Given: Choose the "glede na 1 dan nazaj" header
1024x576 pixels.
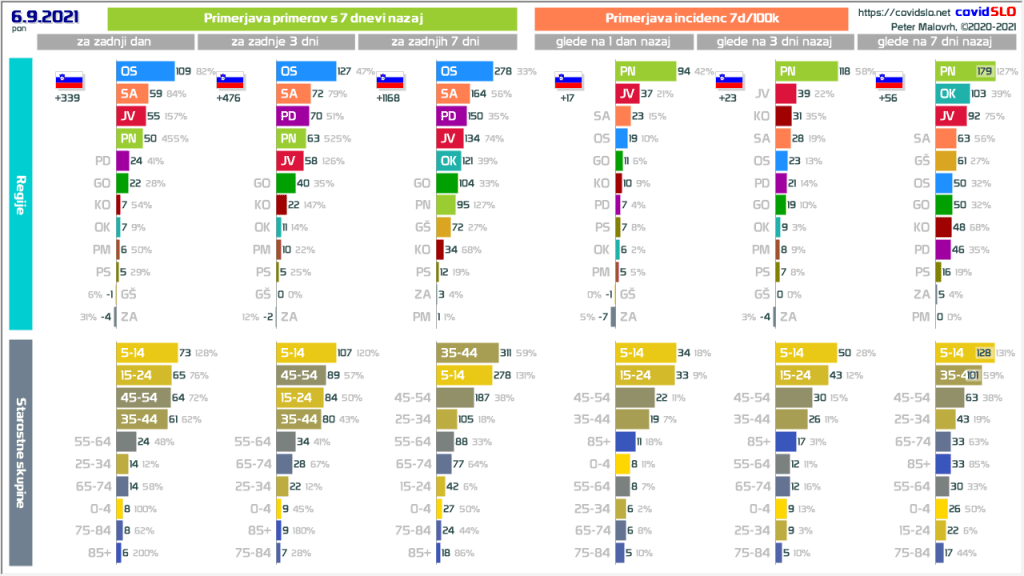Looking at the screenshot, I should (615, 41).
